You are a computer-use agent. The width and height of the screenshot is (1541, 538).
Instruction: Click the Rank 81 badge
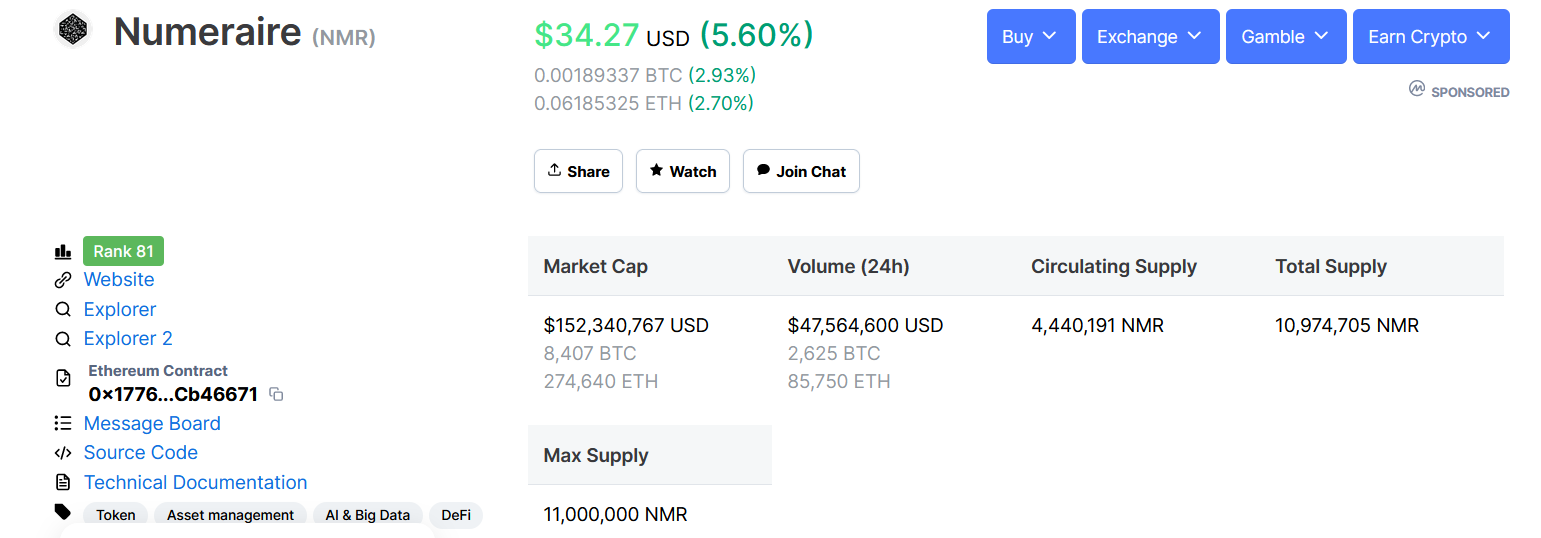point(123,251)
